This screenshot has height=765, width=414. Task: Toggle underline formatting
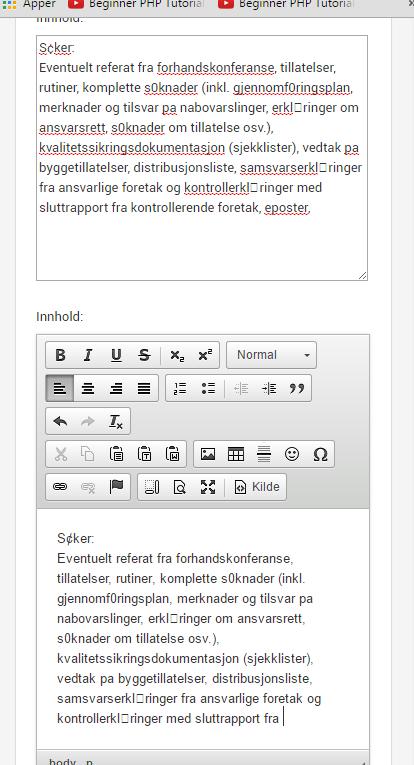pyautogui.click(x=116, y=355)
